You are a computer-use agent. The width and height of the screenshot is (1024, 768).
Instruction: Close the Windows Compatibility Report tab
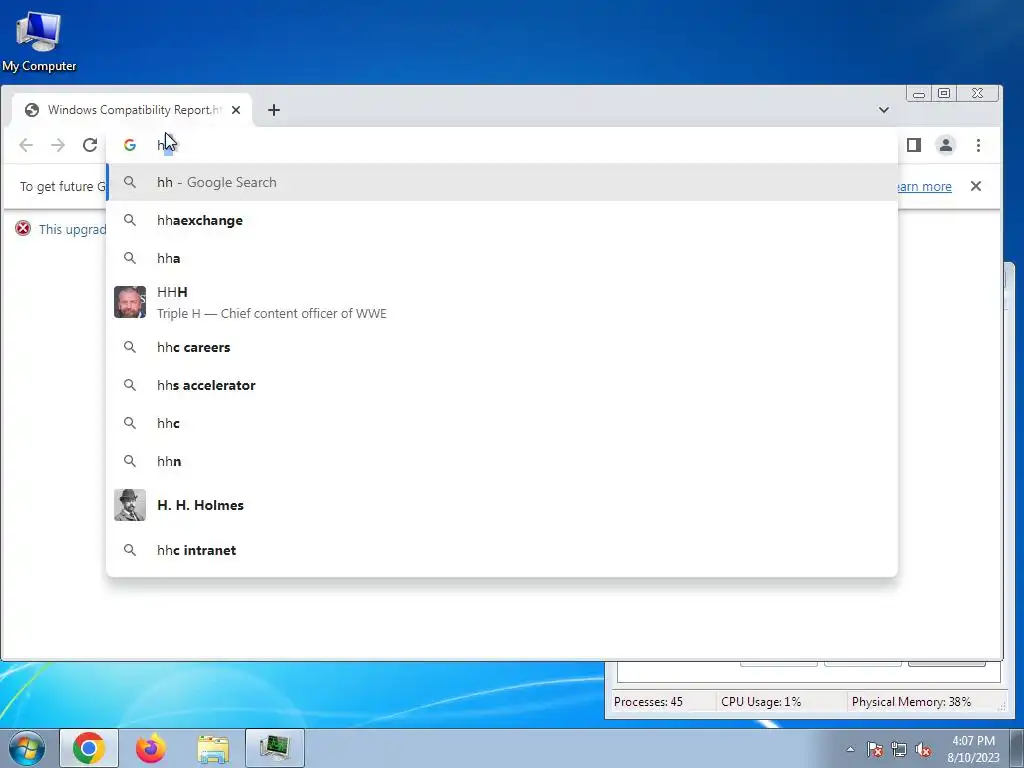pos(236,110)
